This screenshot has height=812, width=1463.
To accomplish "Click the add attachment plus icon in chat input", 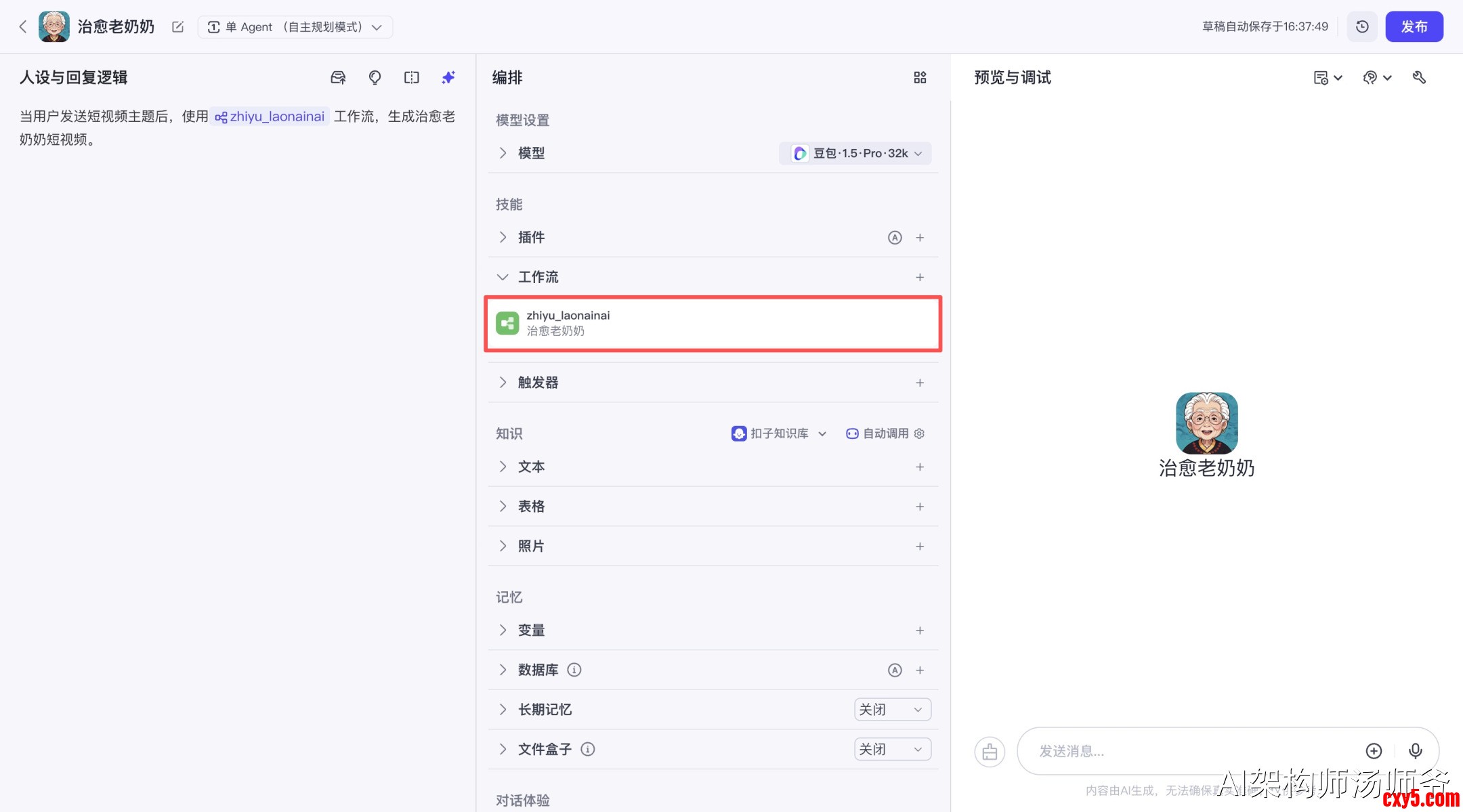I will point(1374,750).
